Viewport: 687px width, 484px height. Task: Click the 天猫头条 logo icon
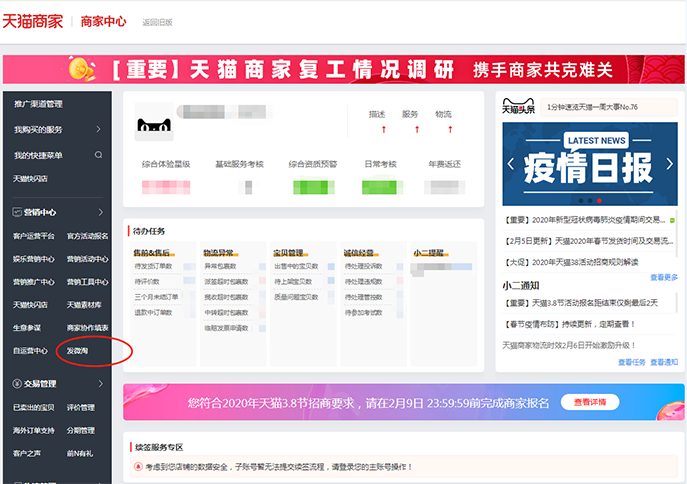coord(520,107)
